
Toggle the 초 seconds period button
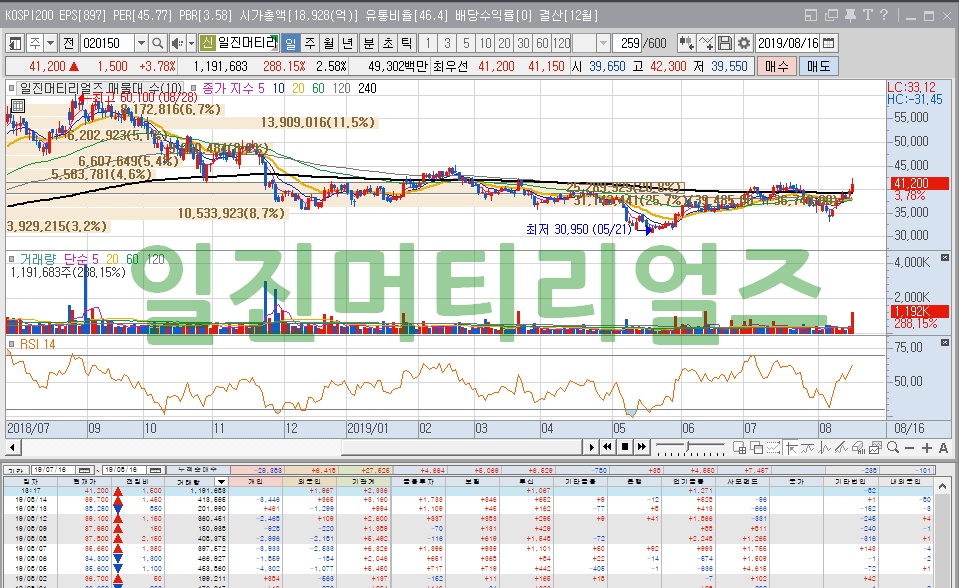pyautogui.click(x=388, y=43)
